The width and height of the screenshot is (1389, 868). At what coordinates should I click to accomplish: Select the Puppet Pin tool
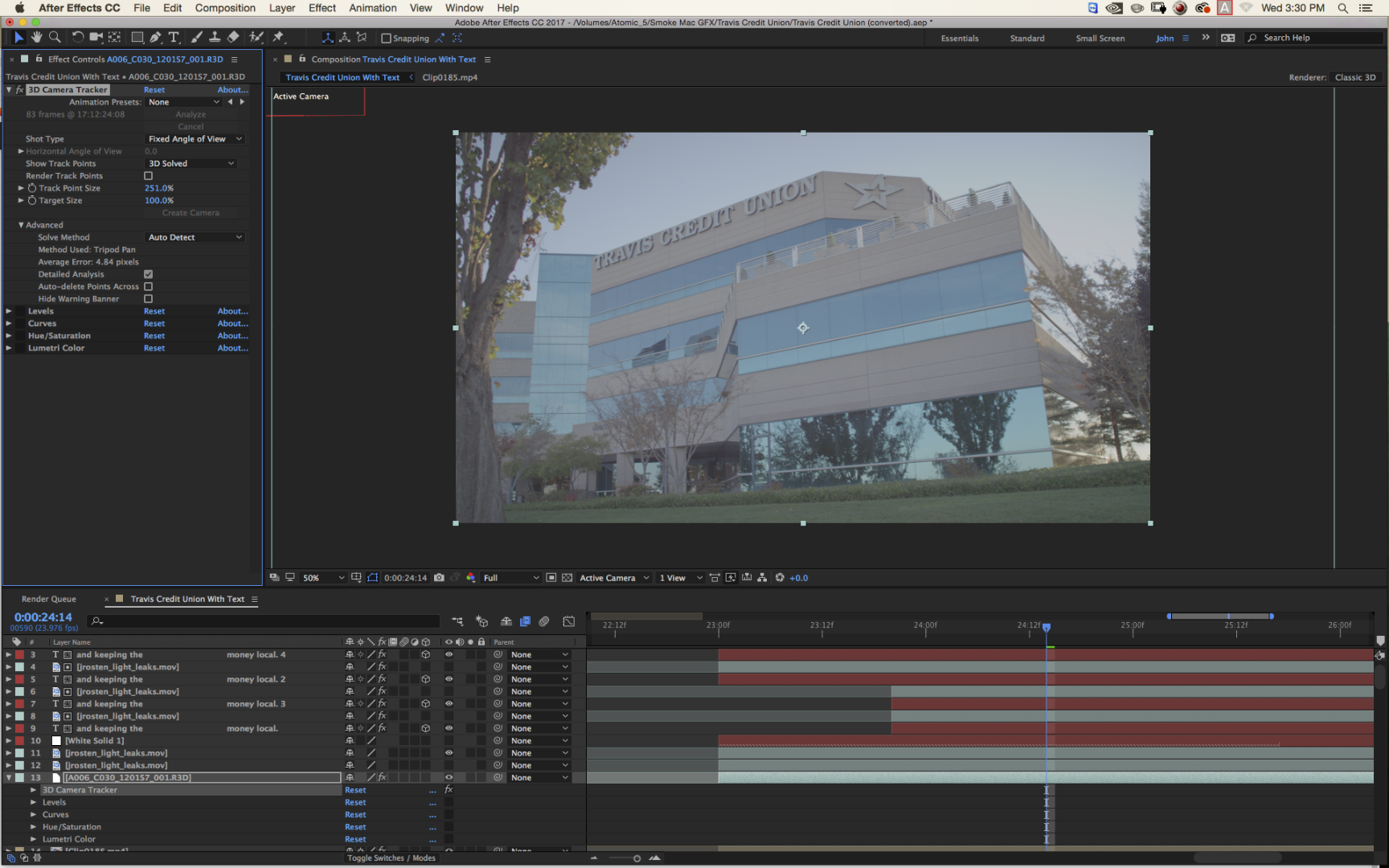[x=278, y=38]
